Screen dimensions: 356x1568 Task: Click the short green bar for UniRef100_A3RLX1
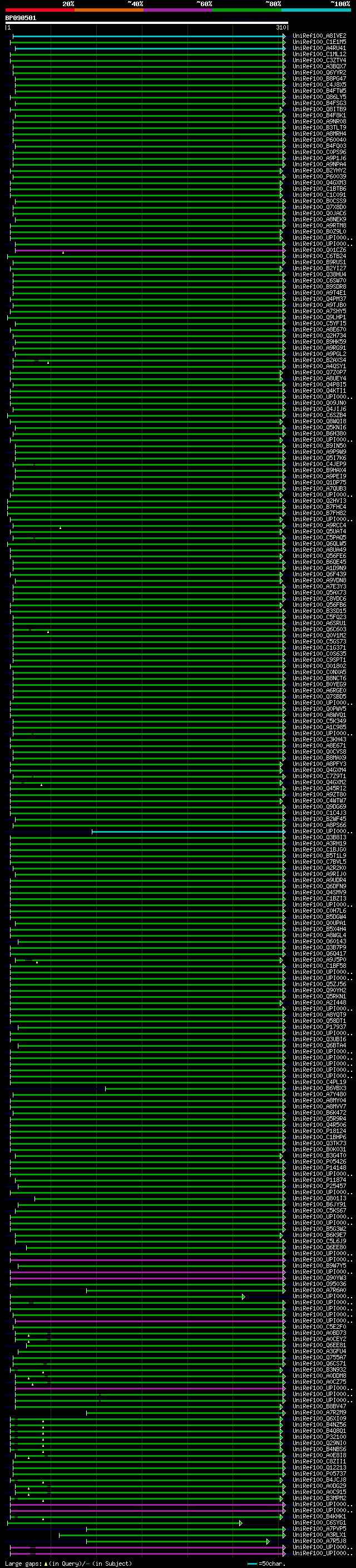click(172, 1535)
